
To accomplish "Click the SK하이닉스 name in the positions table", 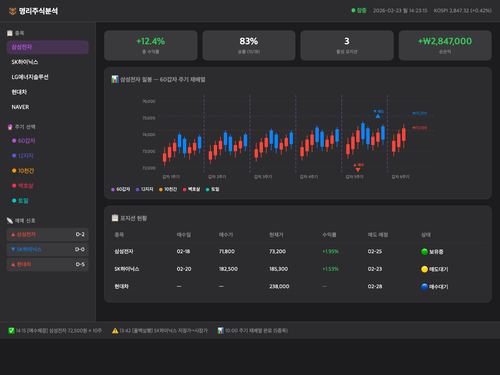I will [127, 269].
